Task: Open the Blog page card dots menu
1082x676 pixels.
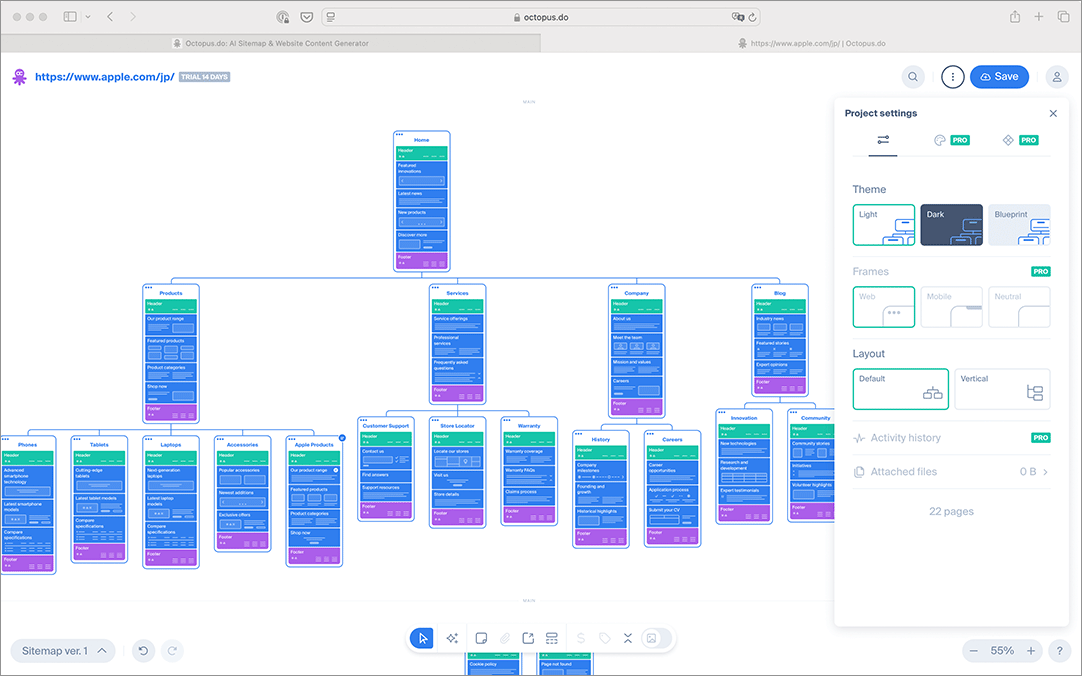Action: [x=758, y=288]
